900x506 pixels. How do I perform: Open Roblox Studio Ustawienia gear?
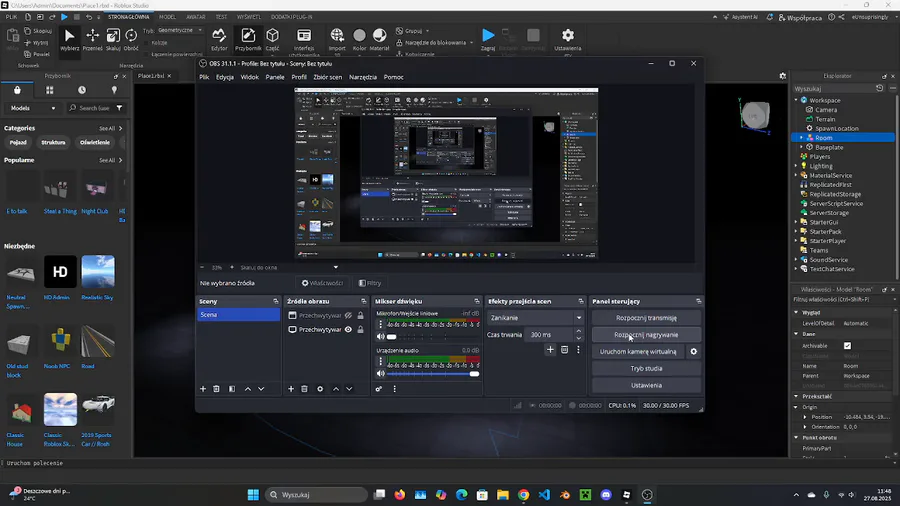[568, 40]
